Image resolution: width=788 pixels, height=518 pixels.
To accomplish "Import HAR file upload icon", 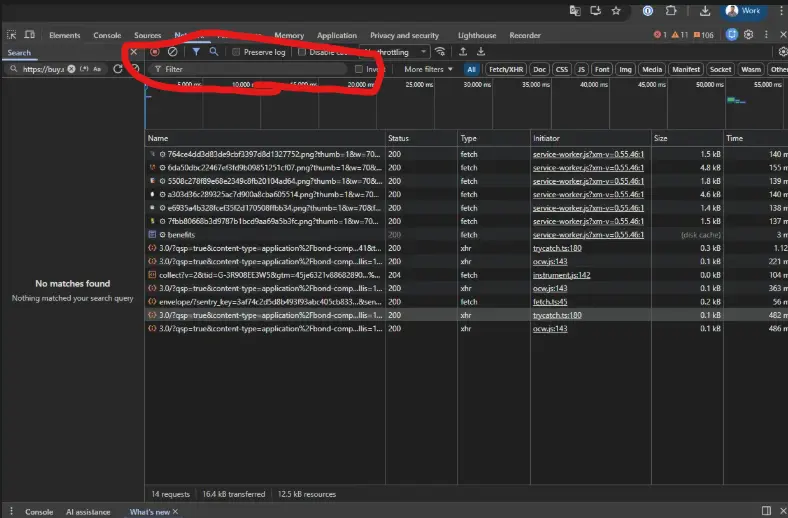I will [463, 52].
